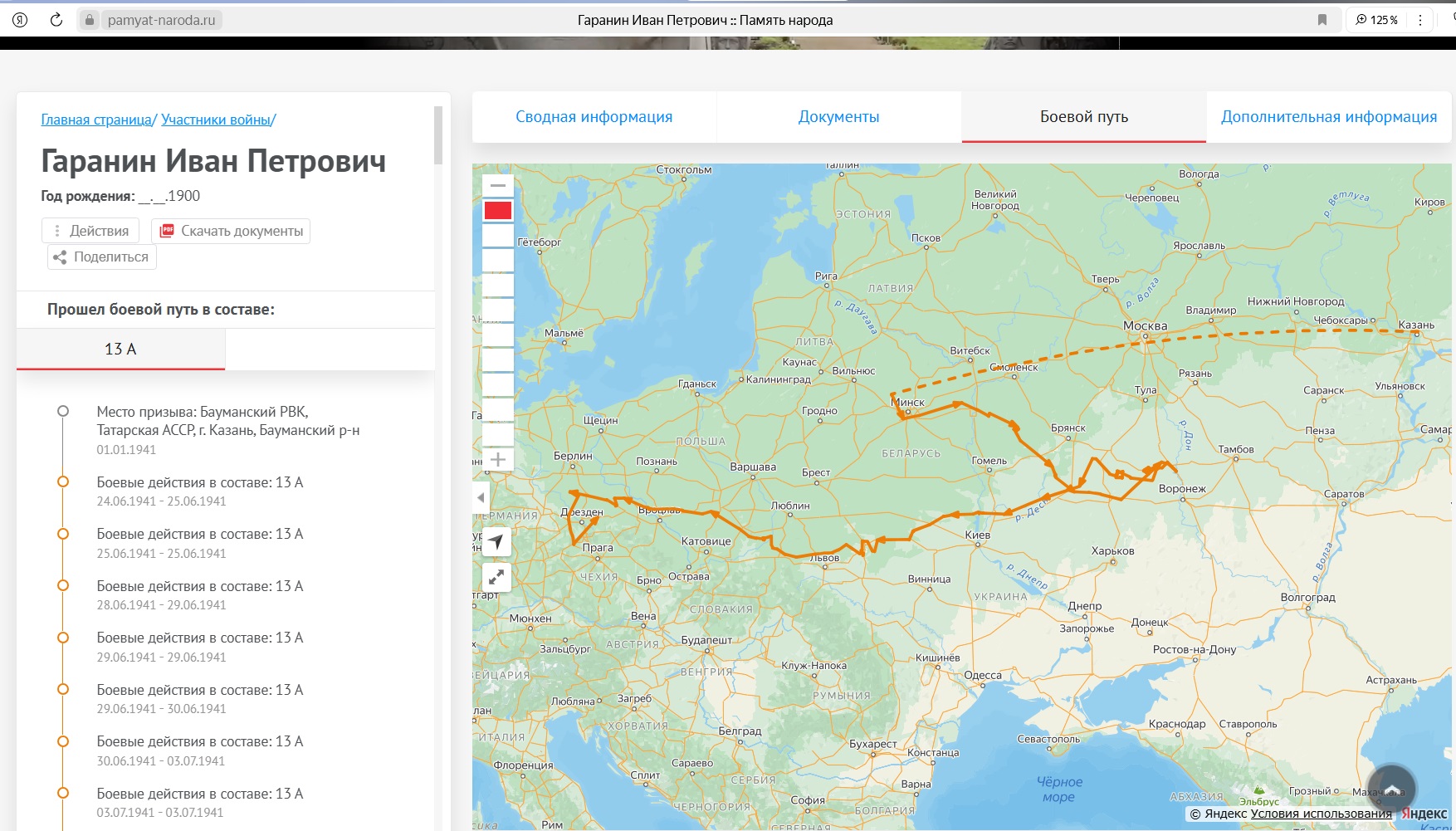Click the Прага label on the map

(x=598, y=548)
